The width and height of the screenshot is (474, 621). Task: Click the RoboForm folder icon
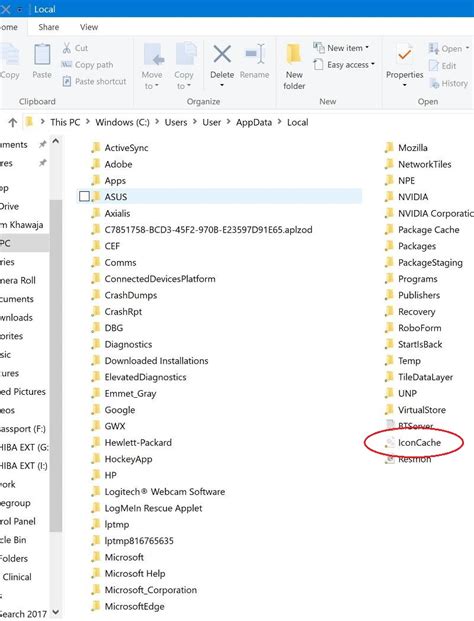click(x=389, y=328)
